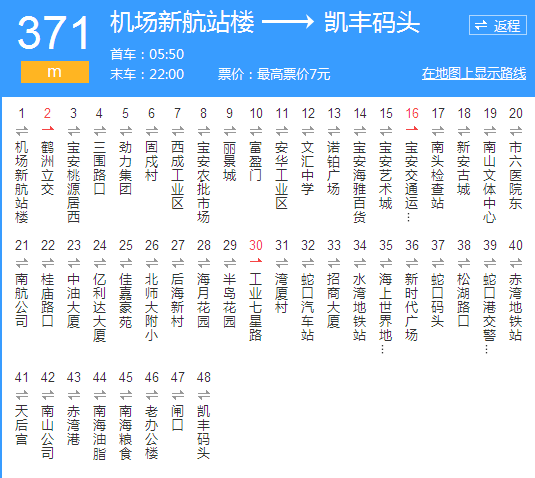Click the two-way arrow icon above 宝安农批市场

tap(204, 131)
